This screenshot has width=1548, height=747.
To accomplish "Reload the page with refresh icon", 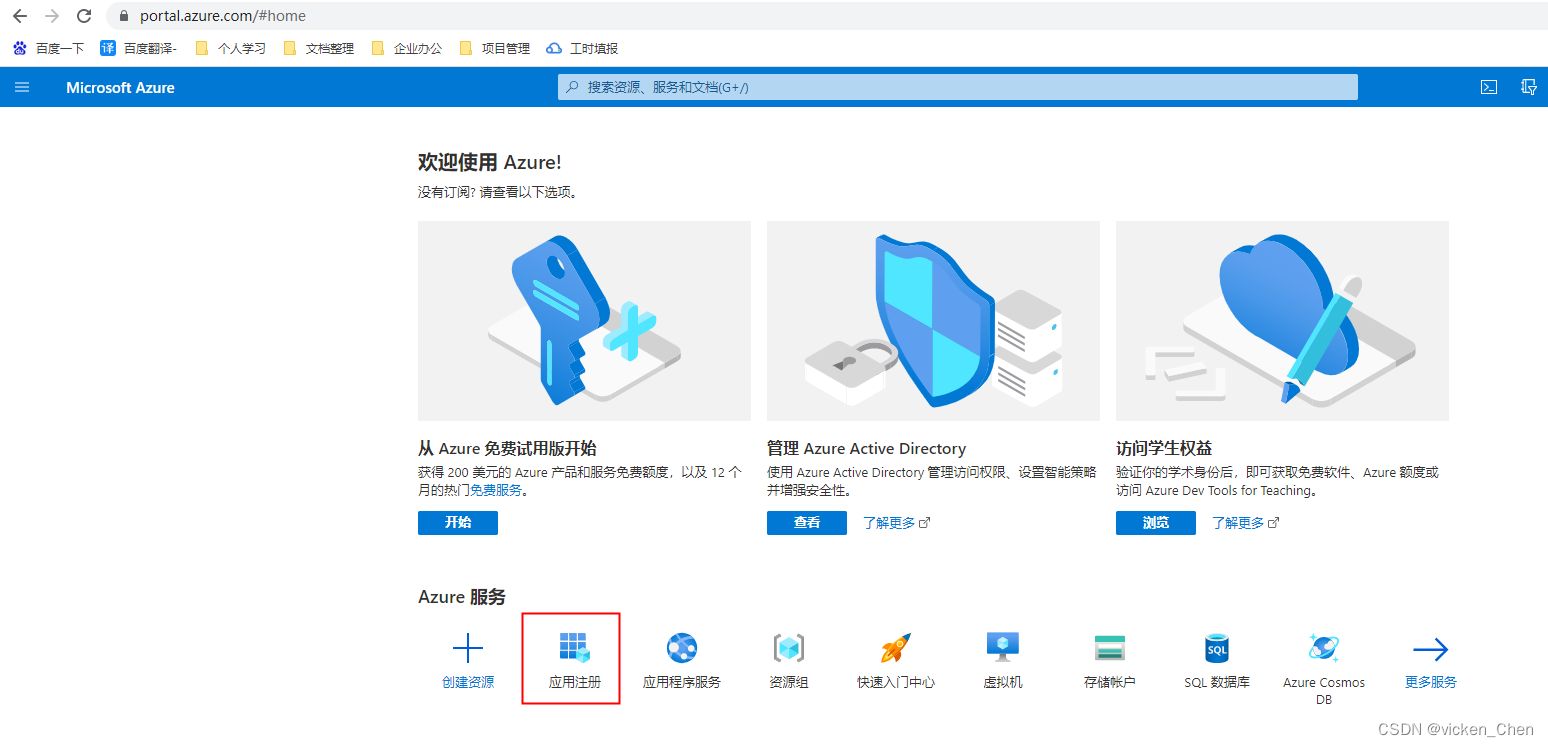I will point(84,16).
